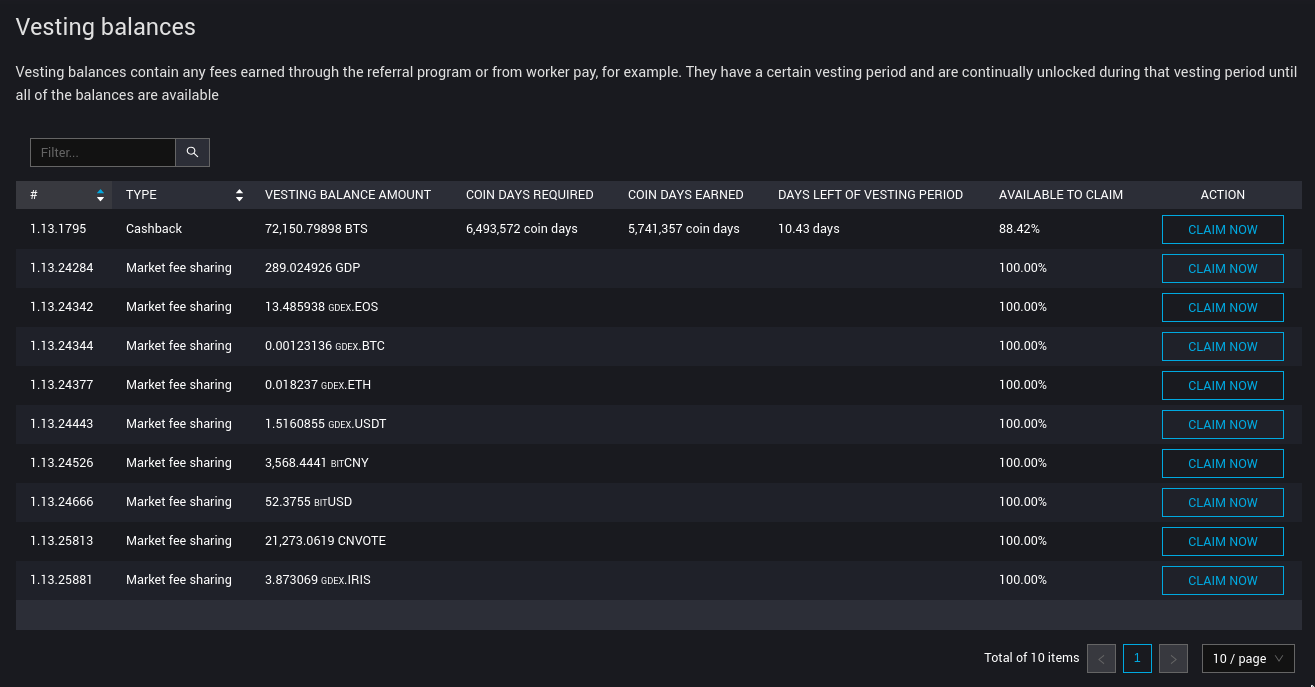Click the 1.5160855 GDEX.USDT amount
Image resolution: width=1315 pixels, height=687 pixels.
pos(326,424)
